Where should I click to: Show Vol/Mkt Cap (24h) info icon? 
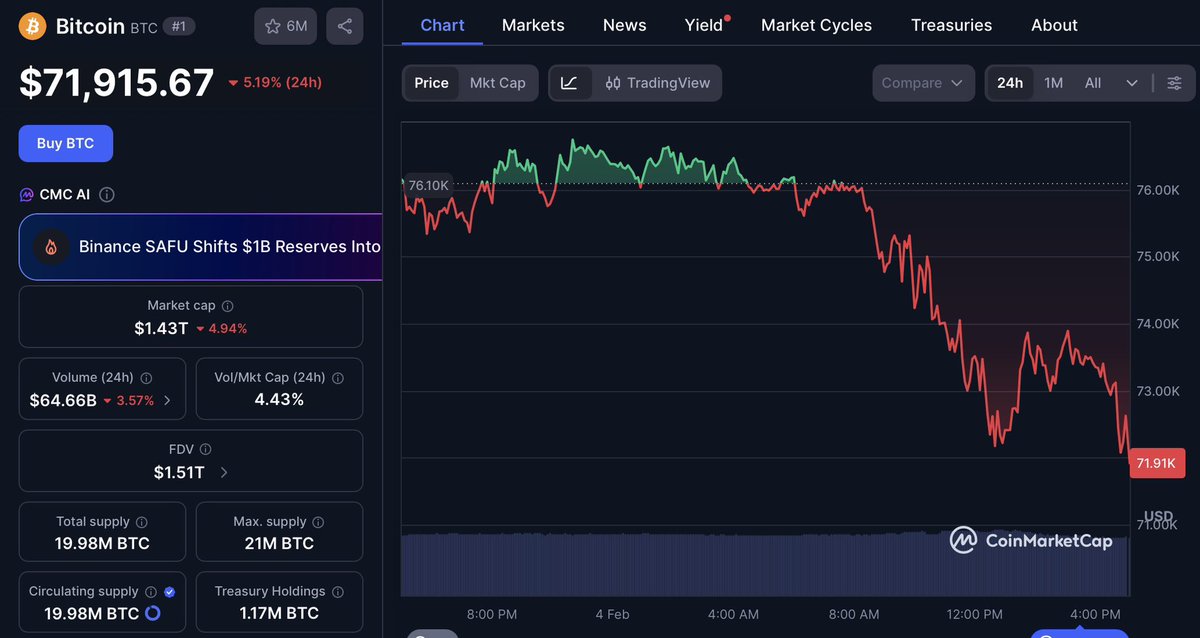pos(338,378)
